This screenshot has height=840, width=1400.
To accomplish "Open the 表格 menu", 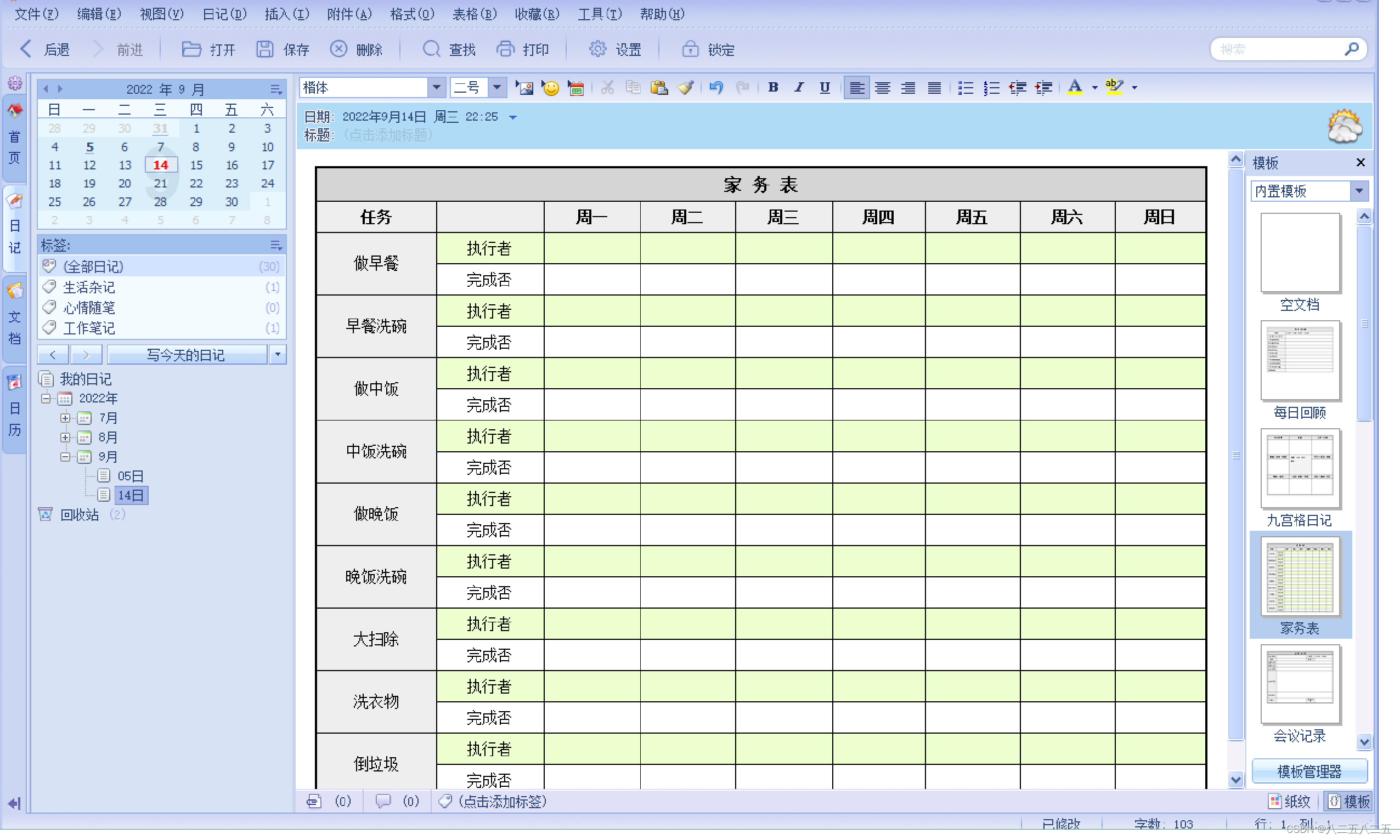I will [474, 14].
